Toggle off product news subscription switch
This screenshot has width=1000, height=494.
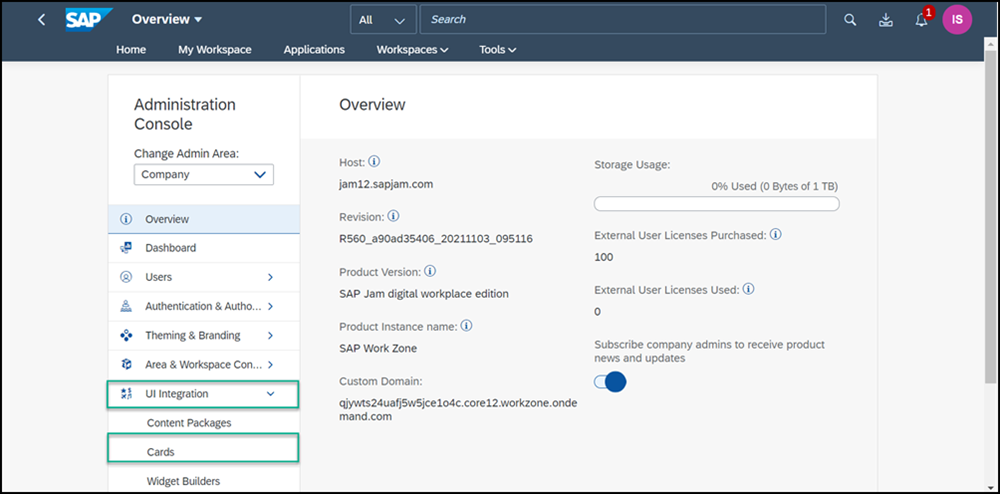tap(610, 382)
